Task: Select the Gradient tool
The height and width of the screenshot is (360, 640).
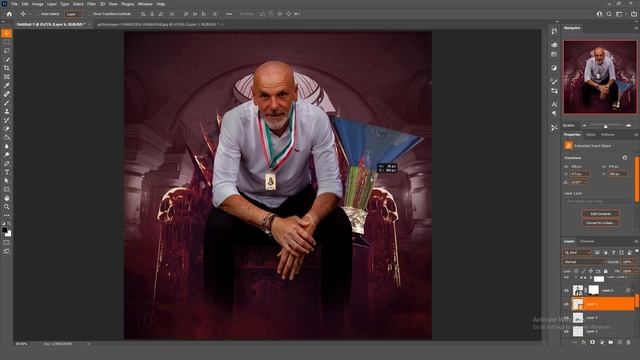Action: (x=7, y=138)
